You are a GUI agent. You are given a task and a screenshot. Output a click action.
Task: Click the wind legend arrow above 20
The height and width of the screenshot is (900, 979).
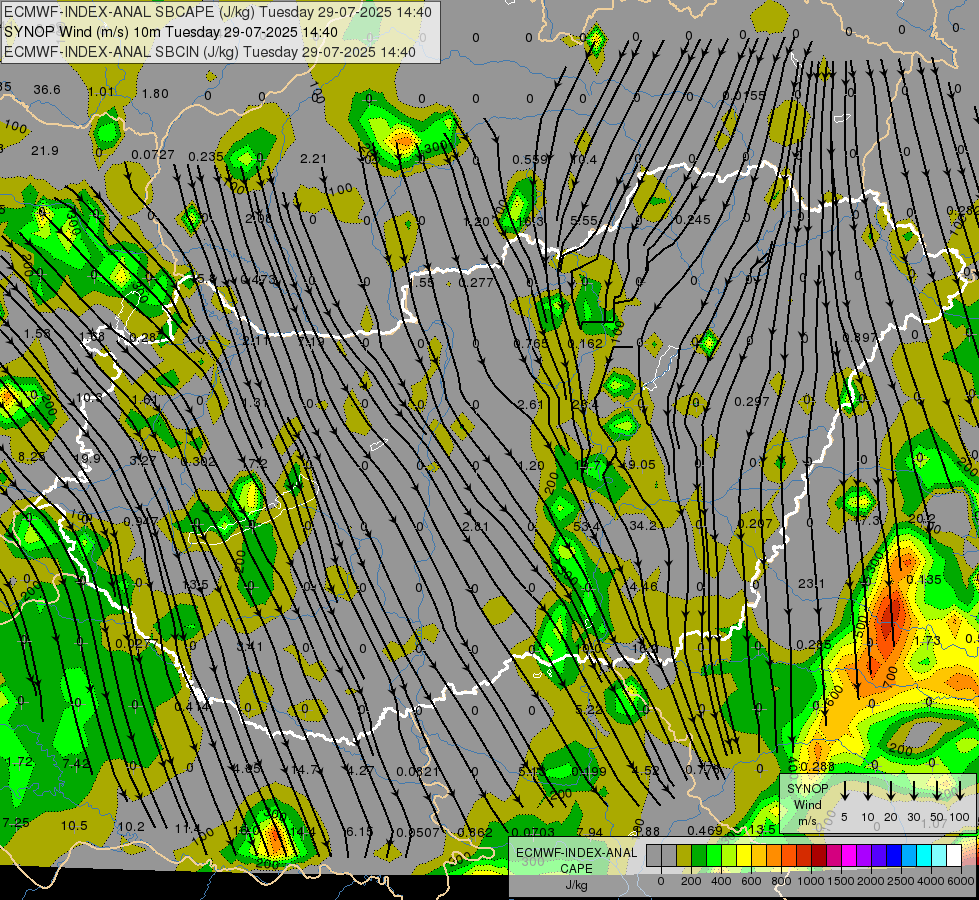[x=891, y=791]
